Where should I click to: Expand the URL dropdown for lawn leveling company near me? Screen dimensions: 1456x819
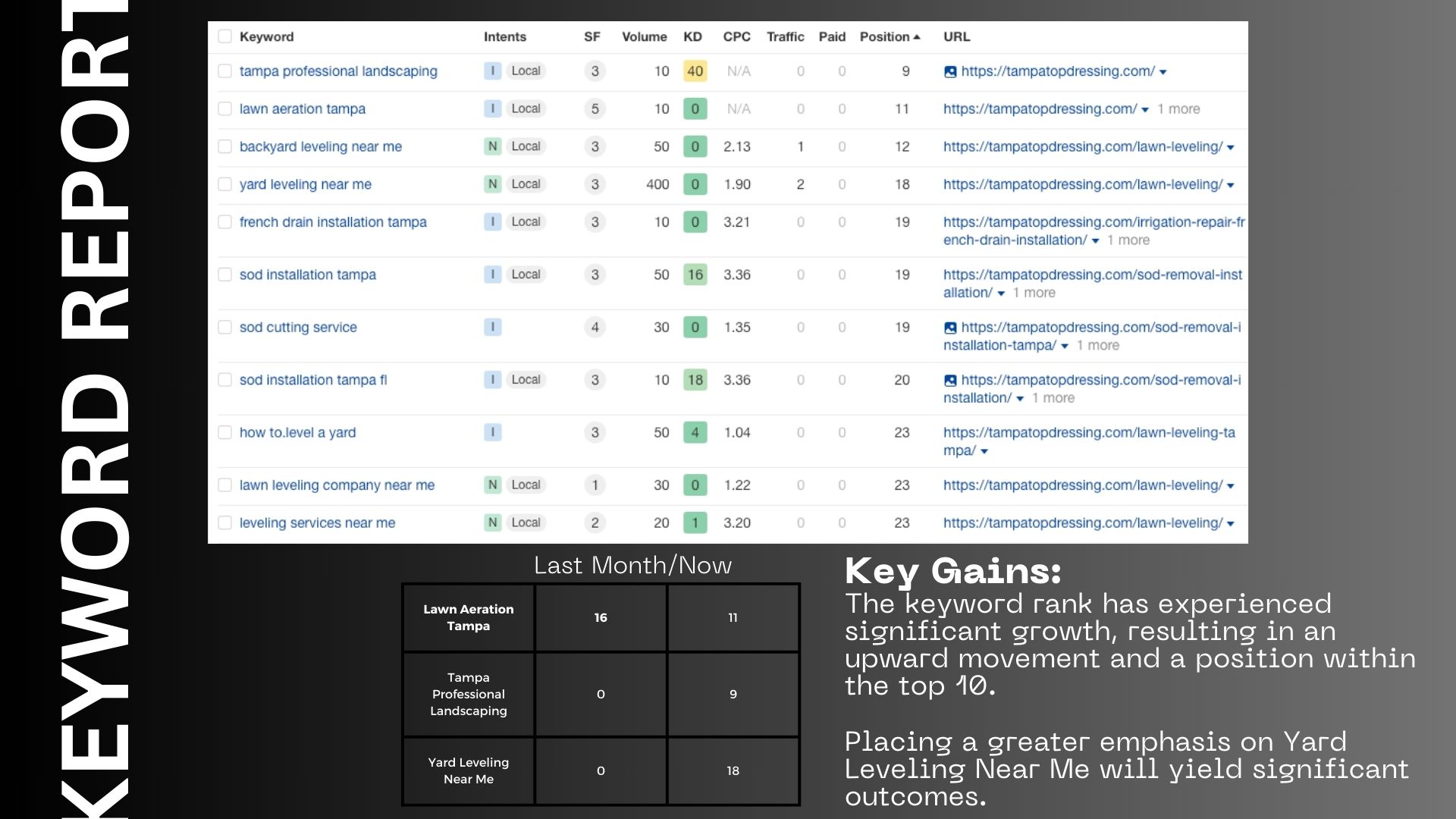tap(1230, 485)
